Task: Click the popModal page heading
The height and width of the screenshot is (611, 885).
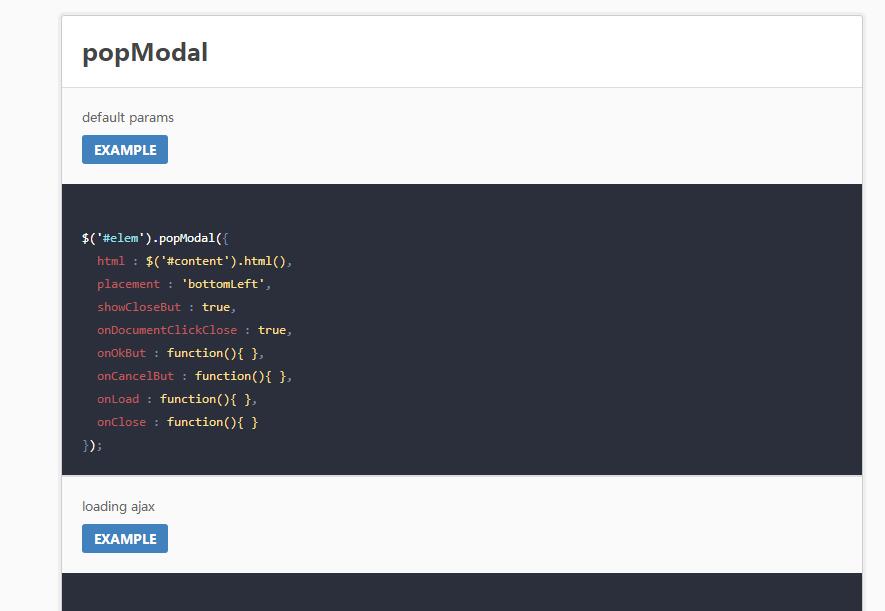Action: [145, 52]
